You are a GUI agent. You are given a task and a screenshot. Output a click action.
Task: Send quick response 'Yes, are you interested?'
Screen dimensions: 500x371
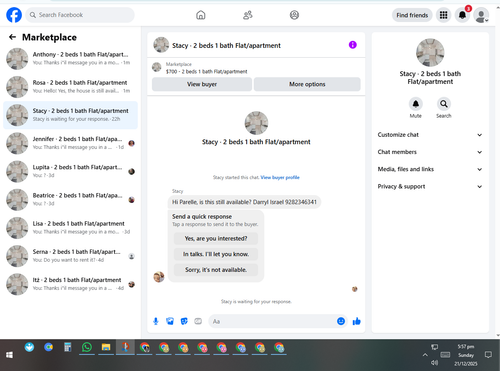(216, 239)
